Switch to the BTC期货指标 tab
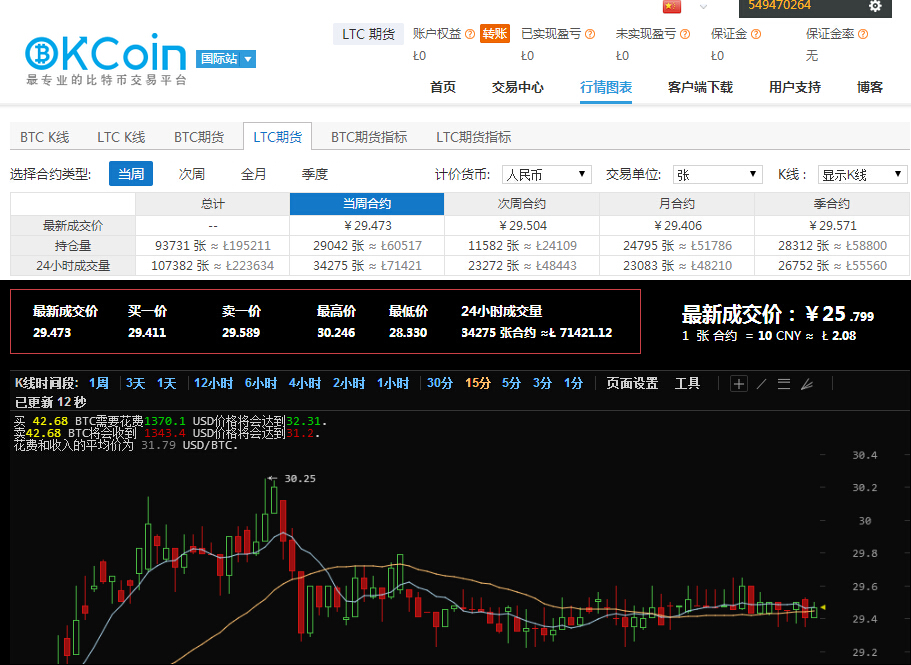 pos(369,136)
